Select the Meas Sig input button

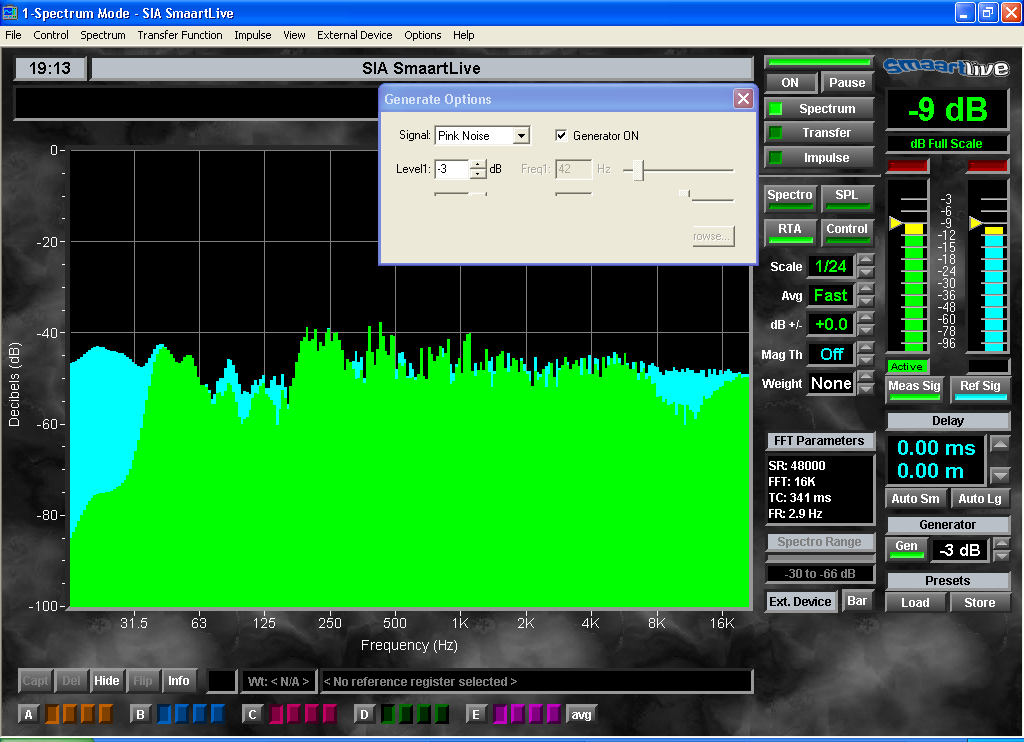(x=915, y=386)
